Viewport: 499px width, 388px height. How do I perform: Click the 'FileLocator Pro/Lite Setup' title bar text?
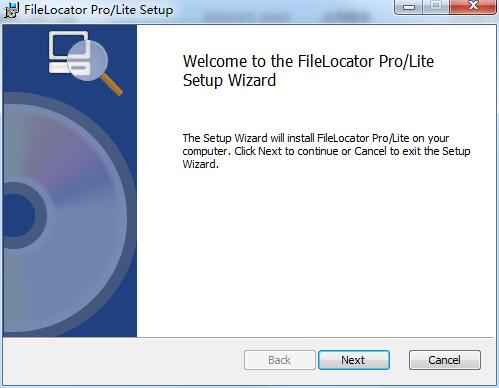coord(99,10)
